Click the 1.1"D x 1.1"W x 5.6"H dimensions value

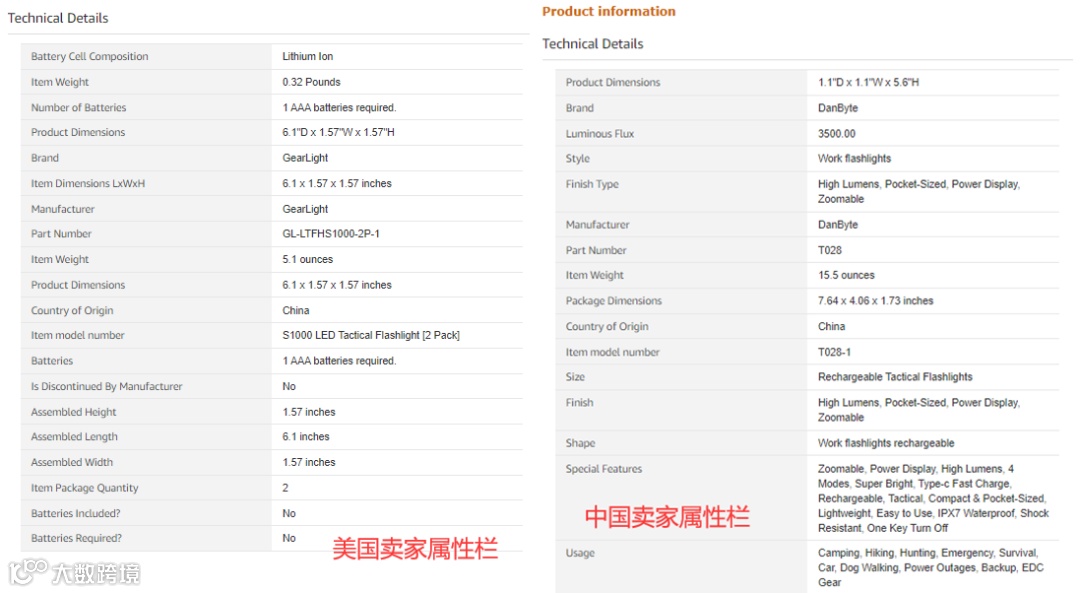coord(869,82)
